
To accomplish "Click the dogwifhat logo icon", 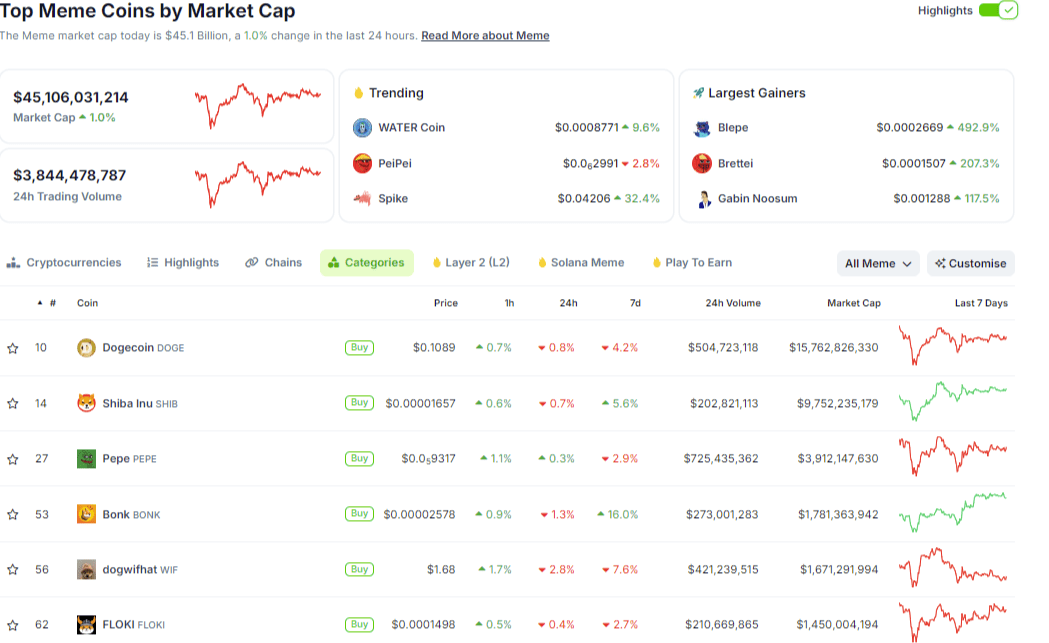I will [x=86, y=569].
